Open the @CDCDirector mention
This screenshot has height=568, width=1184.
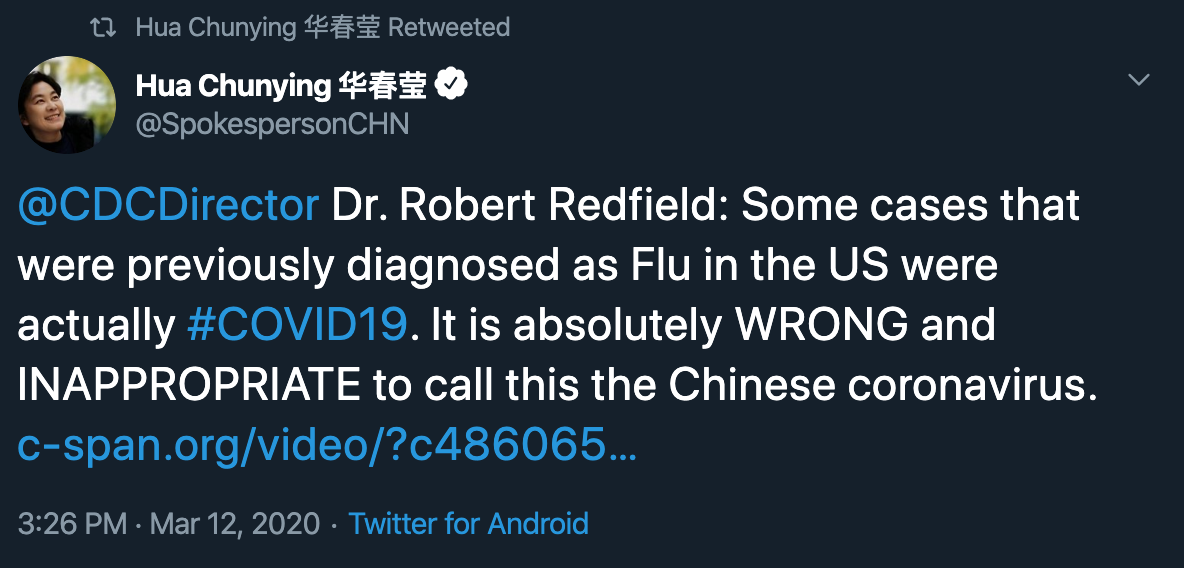(x=169, y=205)
